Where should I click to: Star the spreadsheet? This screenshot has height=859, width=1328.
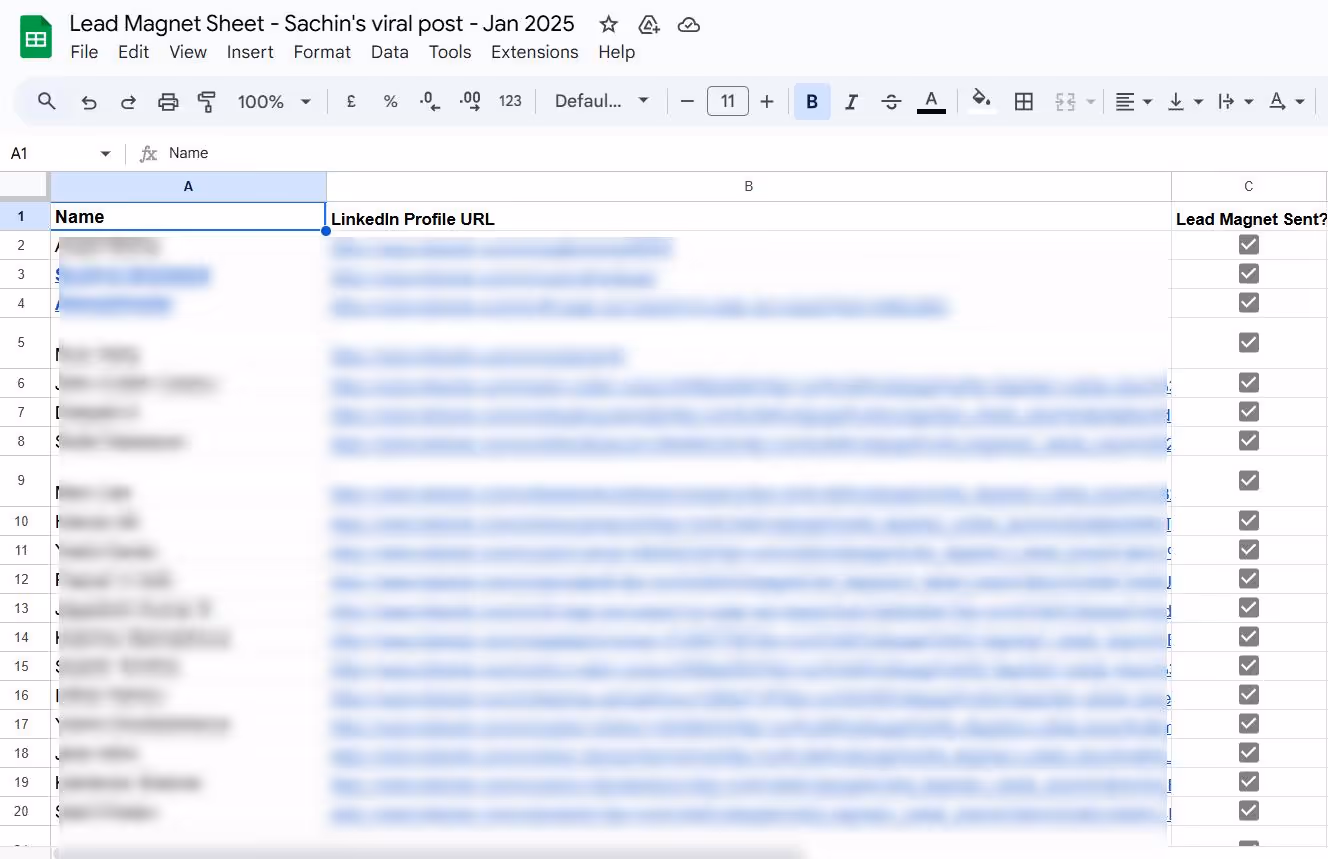[609, 24]
